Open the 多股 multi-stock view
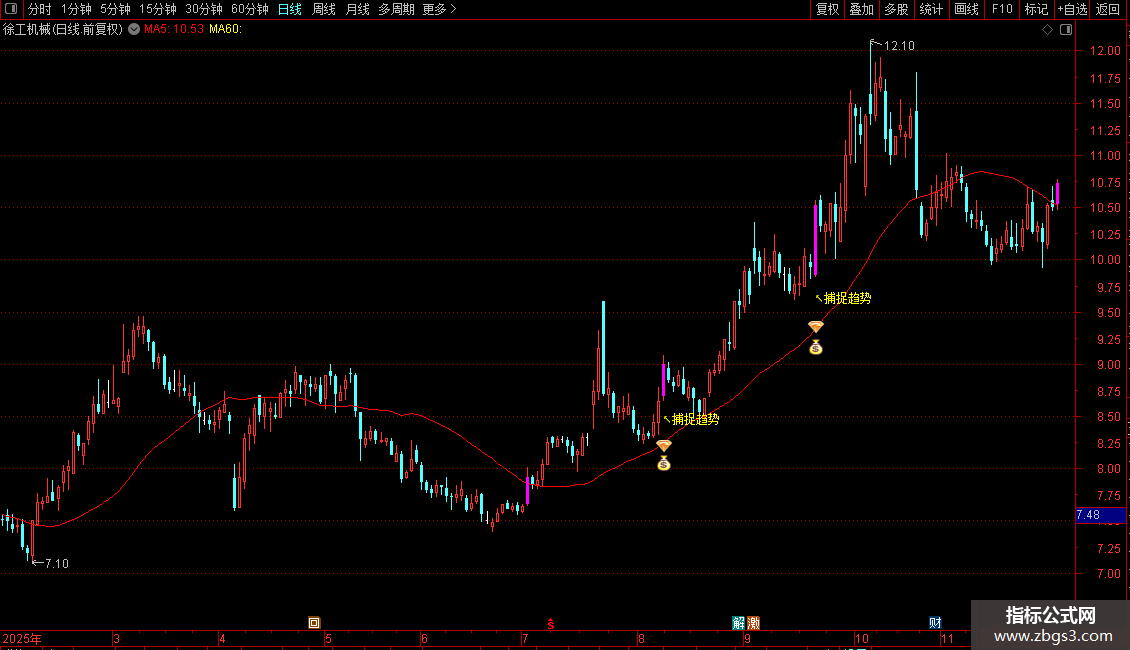Viewport: 1130px width, 650px height. [897, 9]
